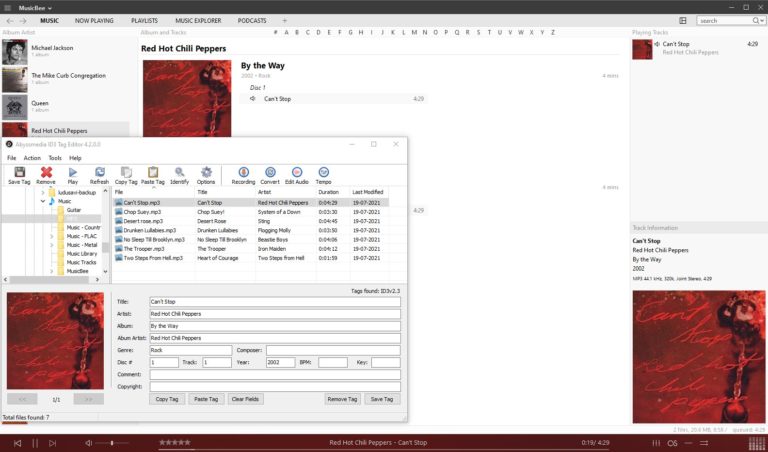768x452 pixels.
Task: Click the Save Tag toolbar icon
Action: pyautogui.click(x=20, y=175)
